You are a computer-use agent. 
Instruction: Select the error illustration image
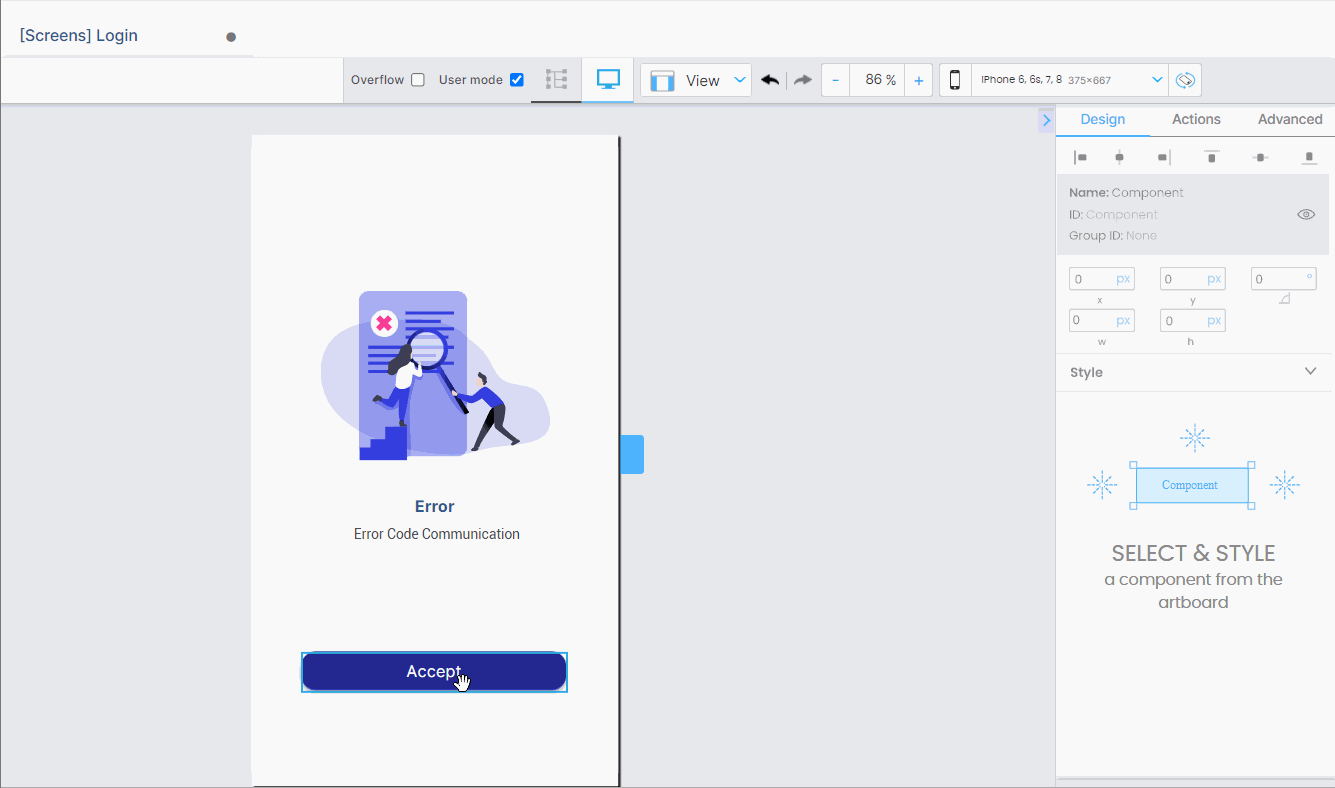pyautogui.click(x=435, y=375)
